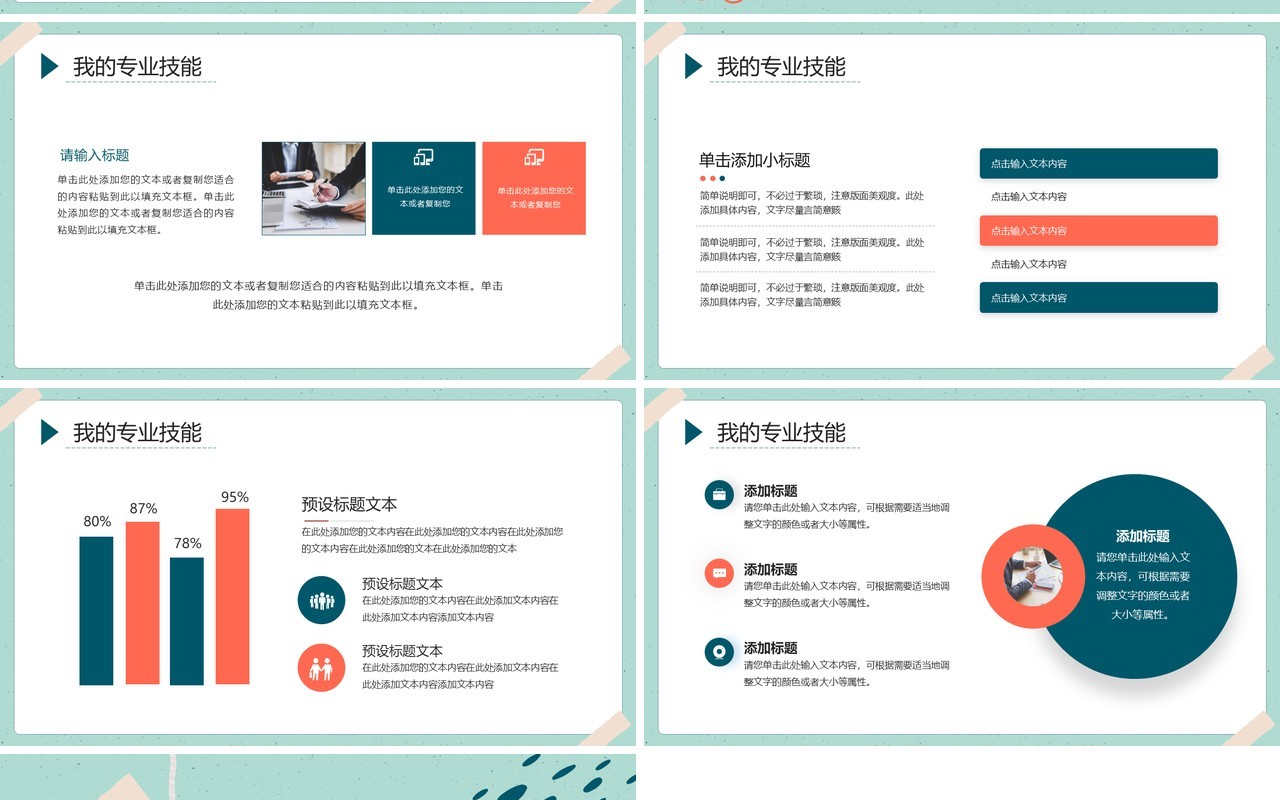Click the devices icon in teal card
Screen dimensions: 1280x800
pyautogui.click(x=424, y=157)
